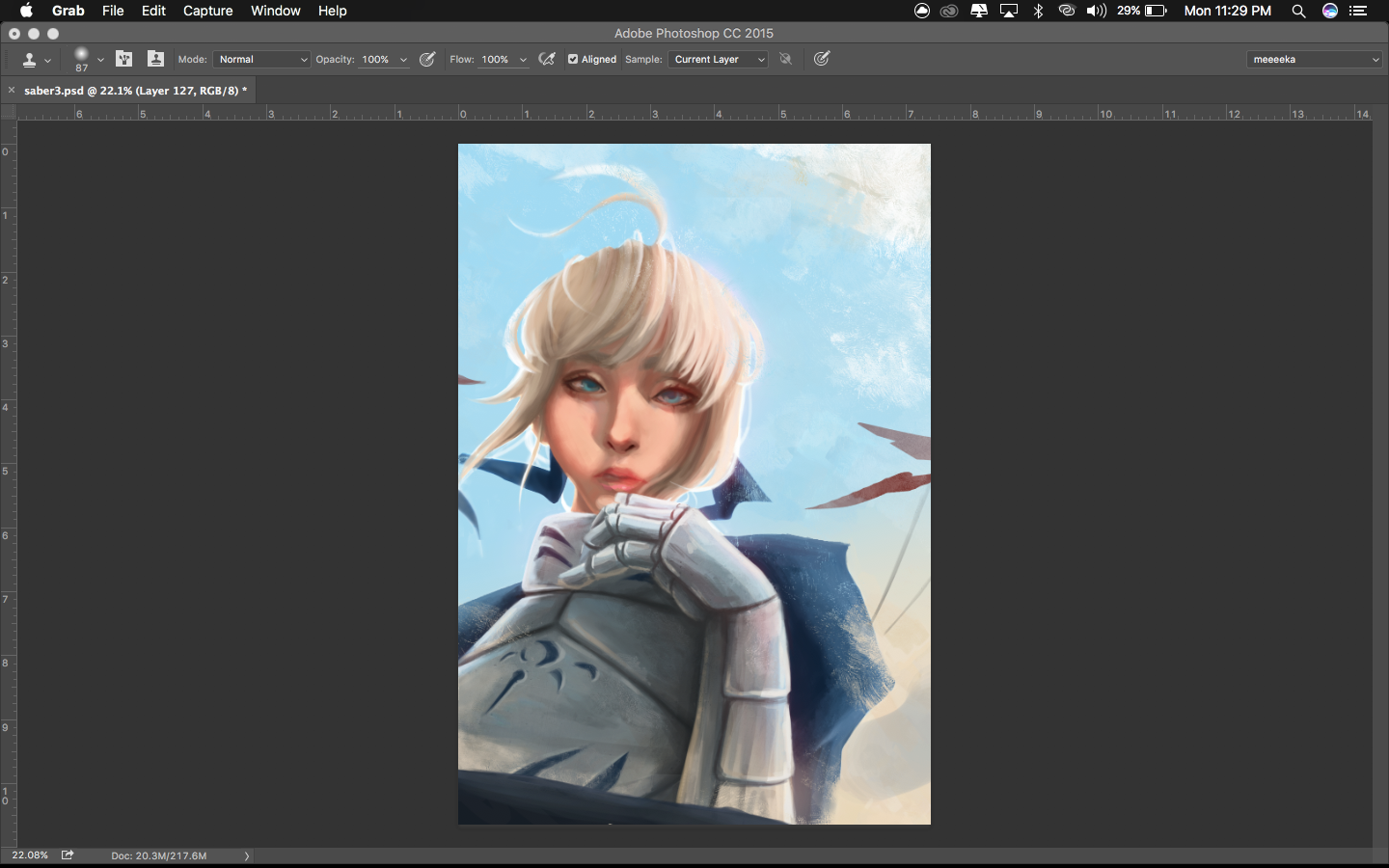Screen dimensions: 1389x868
Task: Open the brush preset picker showing 87
Action: (x=88, y=60)
